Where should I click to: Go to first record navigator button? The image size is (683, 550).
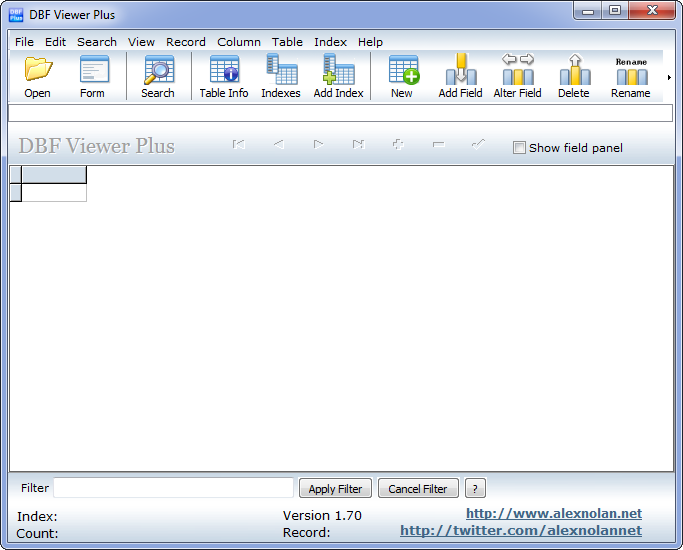(x=239, y=145)
